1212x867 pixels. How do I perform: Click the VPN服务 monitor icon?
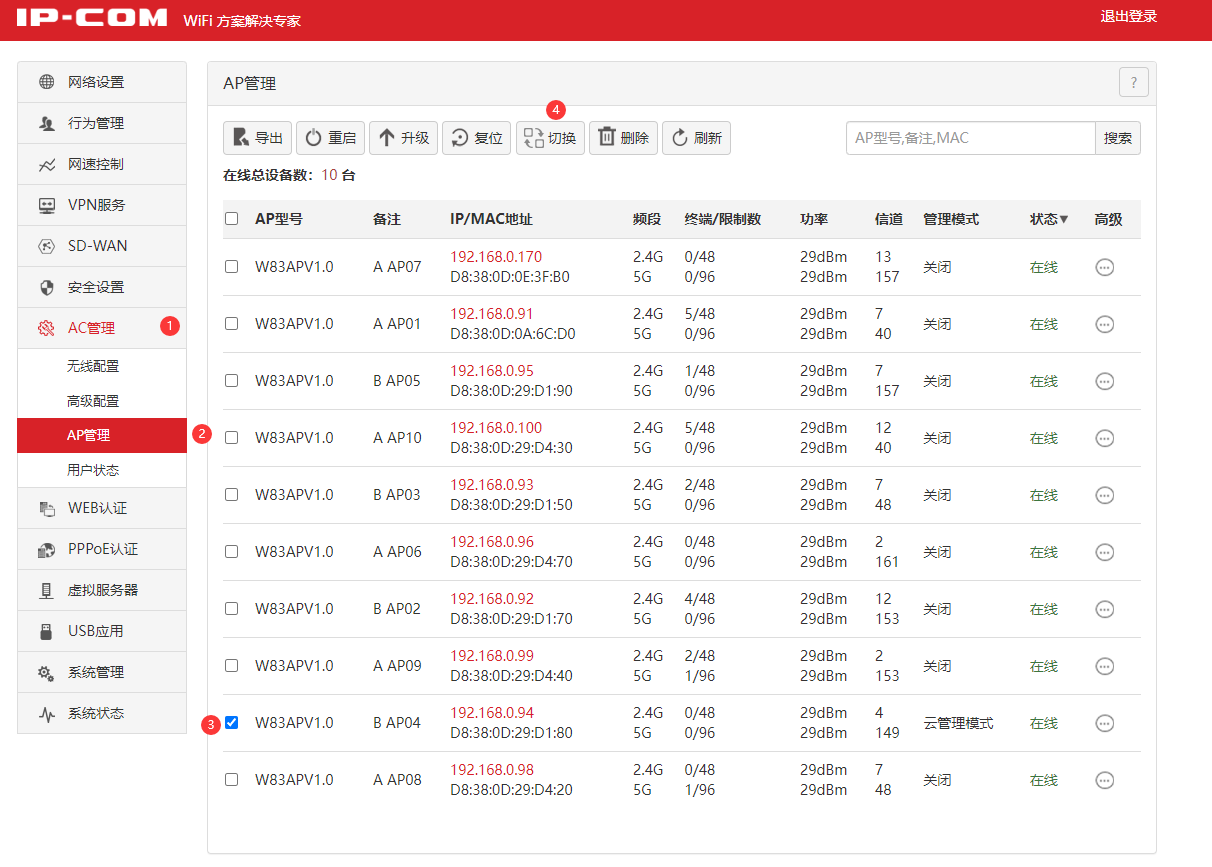coord(47,205)
